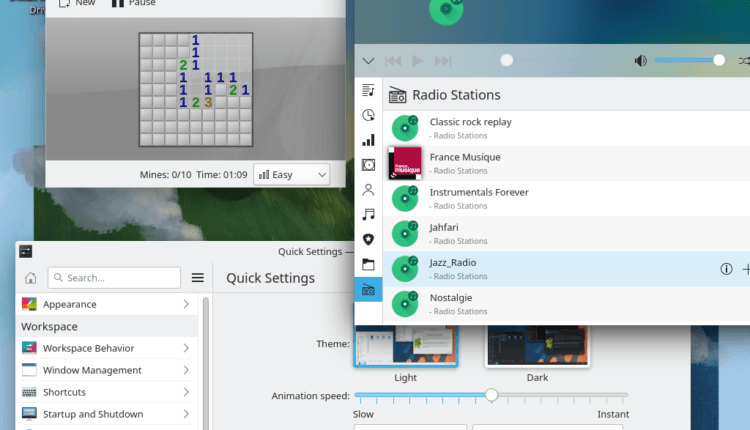Open the Now Playing playlist sidebar icon
750x430 pixels.
coord(368,90)
